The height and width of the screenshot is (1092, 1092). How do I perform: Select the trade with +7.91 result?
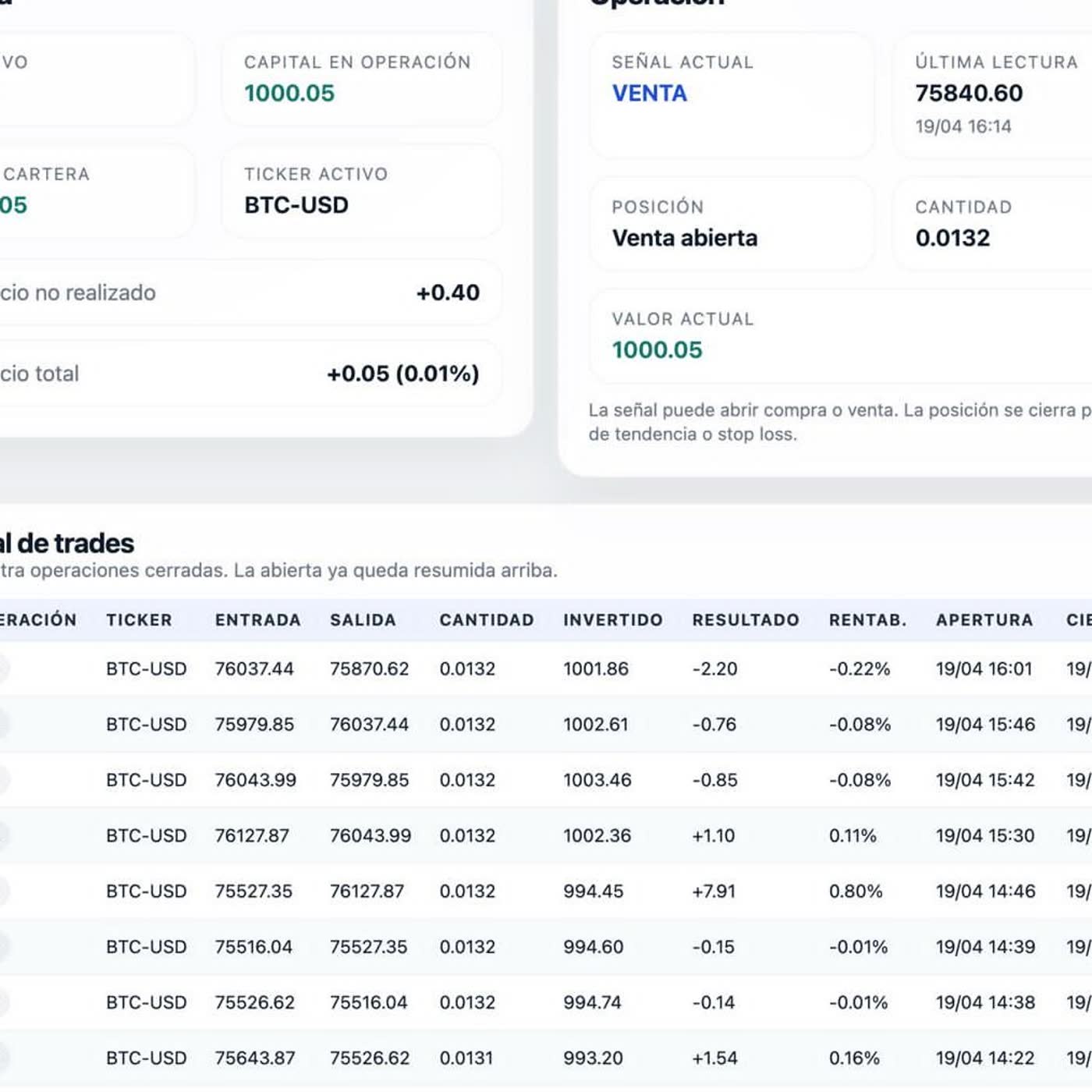click(x=546, y=891)
